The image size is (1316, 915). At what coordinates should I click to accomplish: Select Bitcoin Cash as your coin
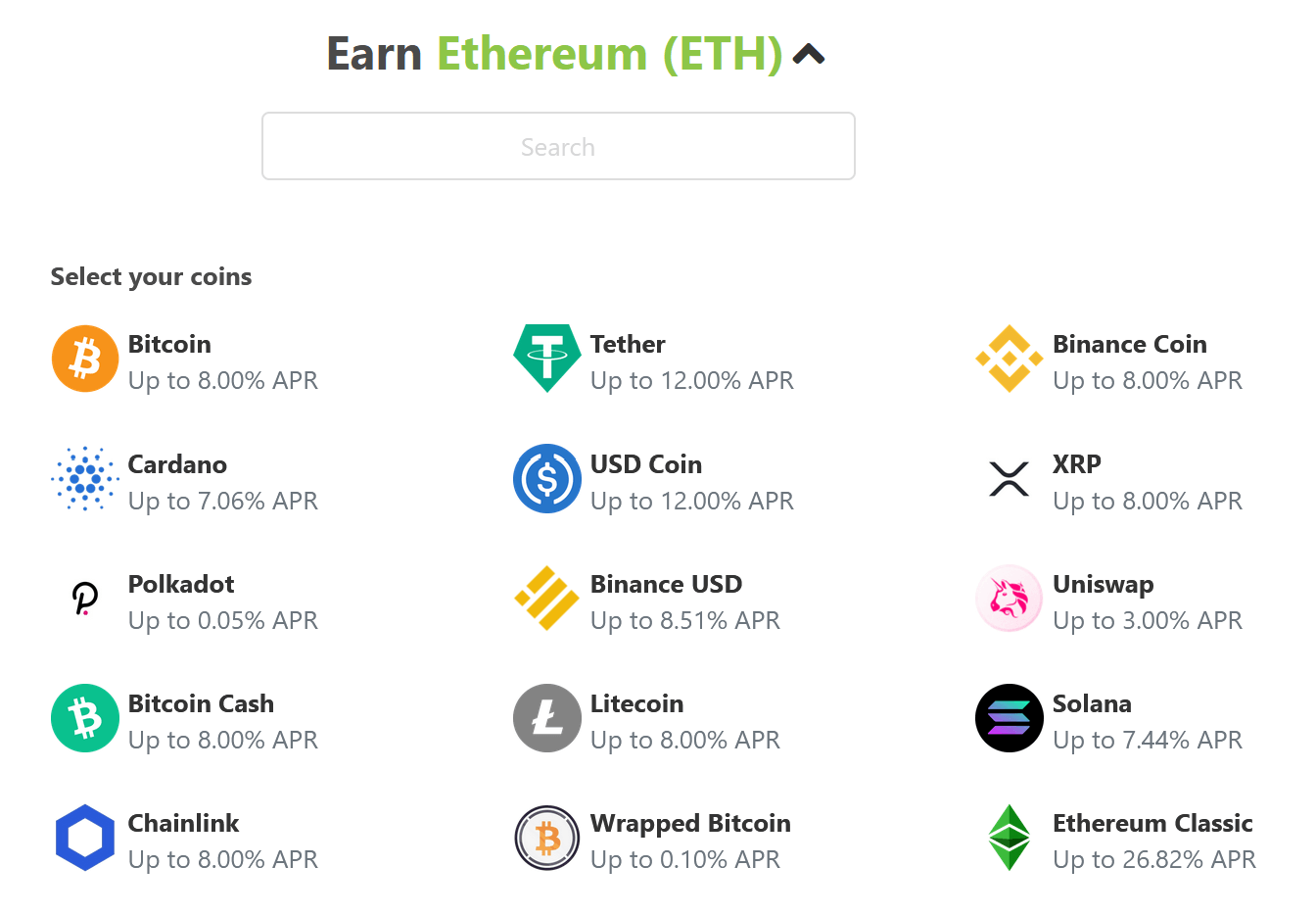click(x=201, y=718)
